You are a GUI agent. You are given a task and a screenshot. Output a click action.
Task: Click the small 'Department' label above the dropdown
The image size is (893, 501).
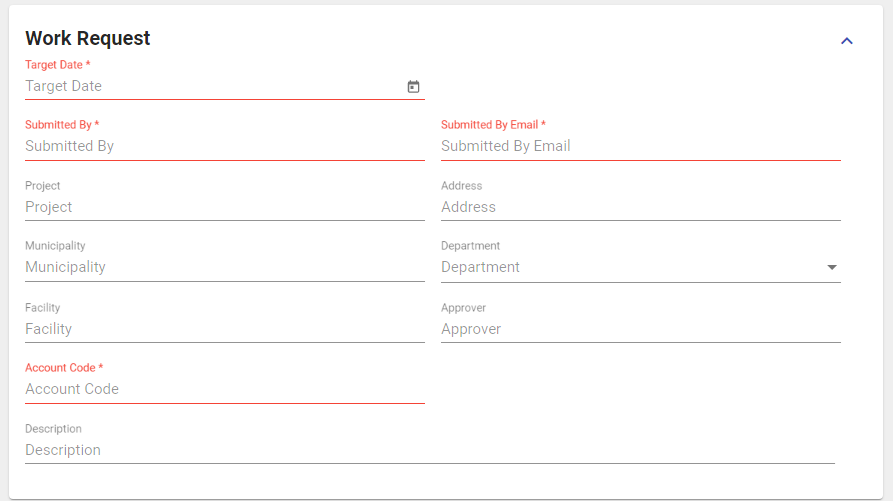tap(470, 246)
